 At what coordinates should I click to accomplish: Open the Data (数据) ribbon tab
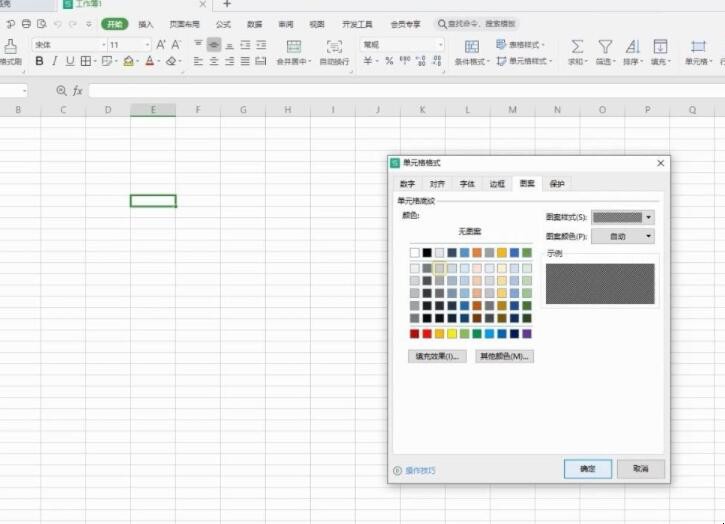click(x=254, y=24)
